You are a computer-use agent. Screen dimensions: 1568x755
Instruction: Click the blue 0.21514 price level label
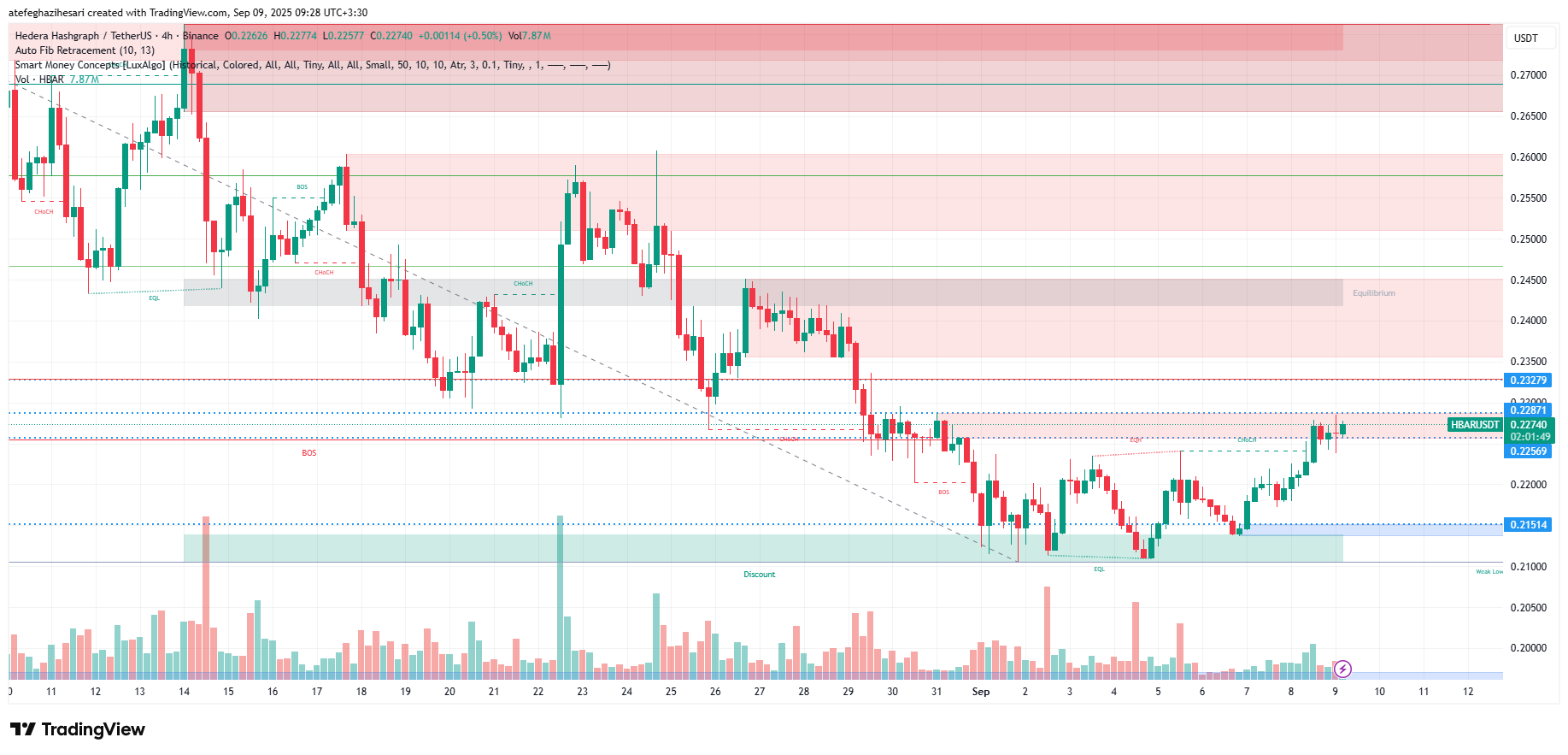tap(1528, 525)
